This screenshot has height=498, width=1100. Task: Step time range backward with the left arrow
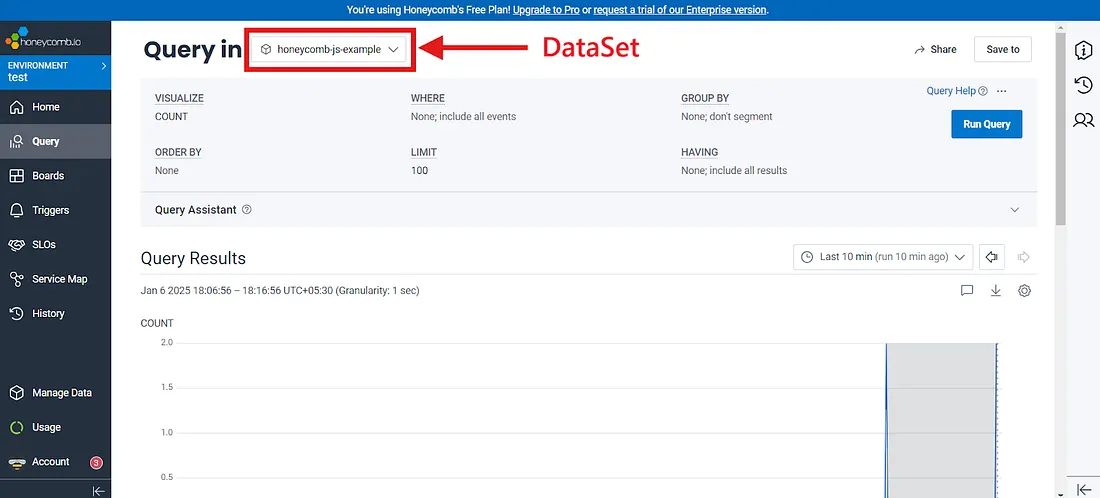click(x=992, y=257)
